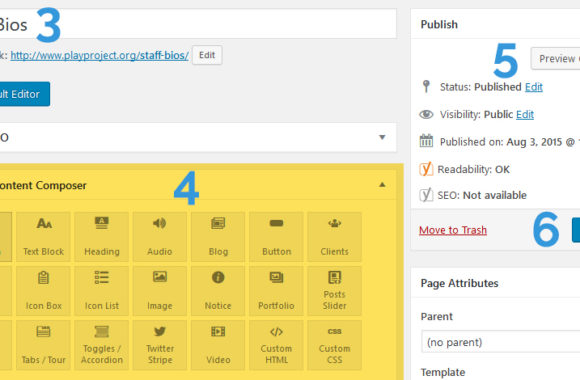
Task: Move the page to Trash
Action: tap(453, 230)
